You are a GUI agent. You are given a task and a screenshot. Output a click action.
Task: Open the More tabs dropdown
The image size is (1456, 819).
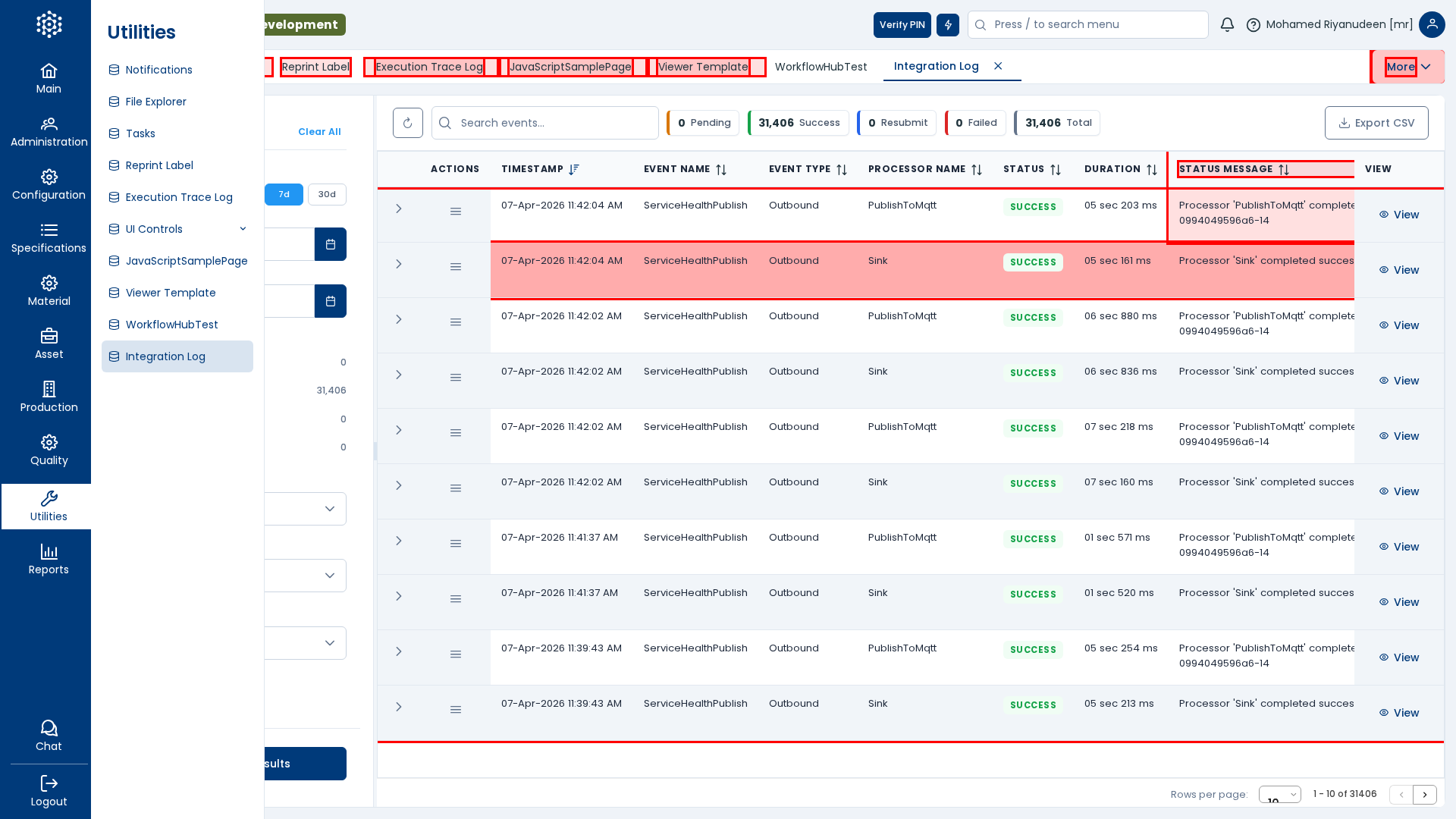click(x=1407, y=67)
